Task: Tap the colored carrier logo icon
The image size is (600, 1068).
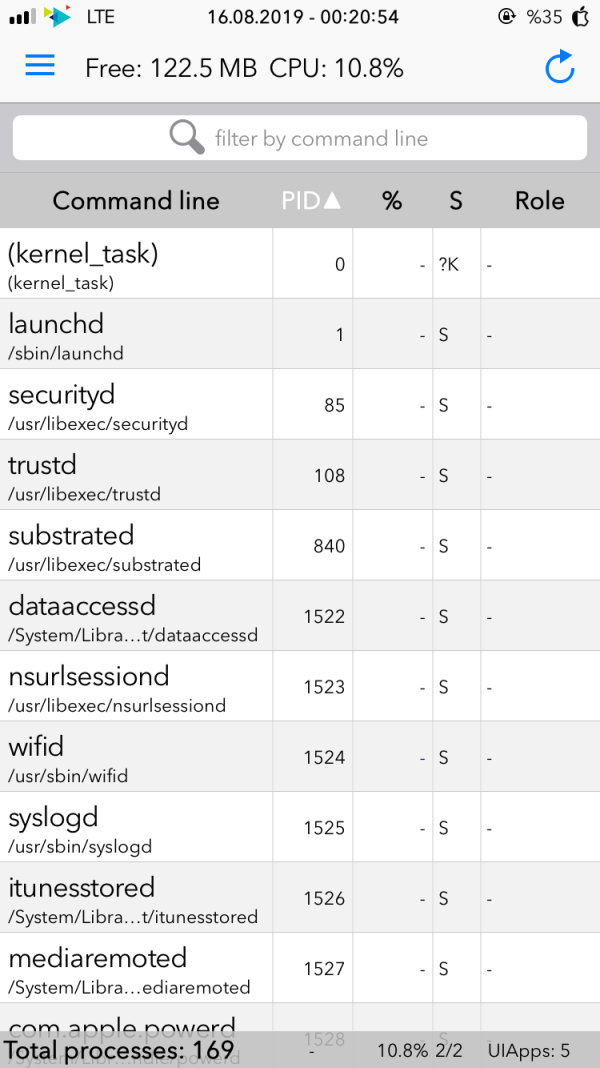Action: click(59, 17)
